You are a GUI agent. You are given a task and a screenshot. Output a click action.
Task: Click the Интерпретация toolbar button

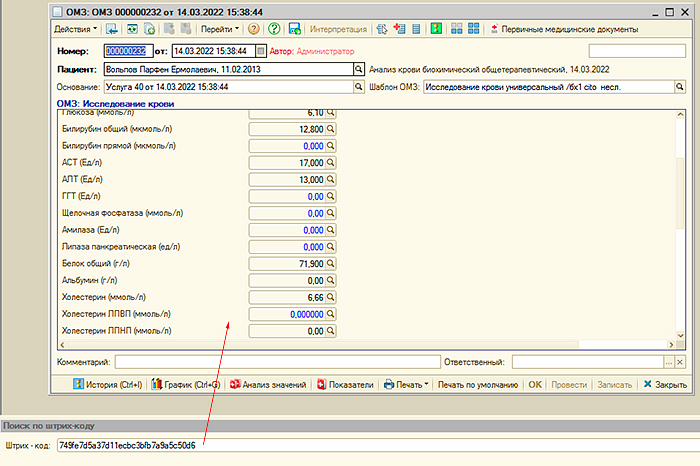pyautogui.click(x=339, y=29)
